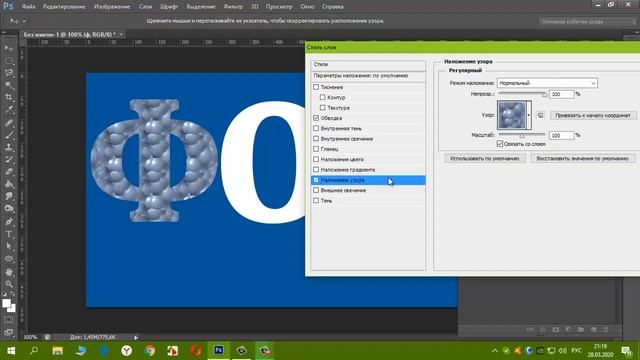This screenshot has height=360, width=640.
Task: Select the Type tool
Action: [9, 234]
